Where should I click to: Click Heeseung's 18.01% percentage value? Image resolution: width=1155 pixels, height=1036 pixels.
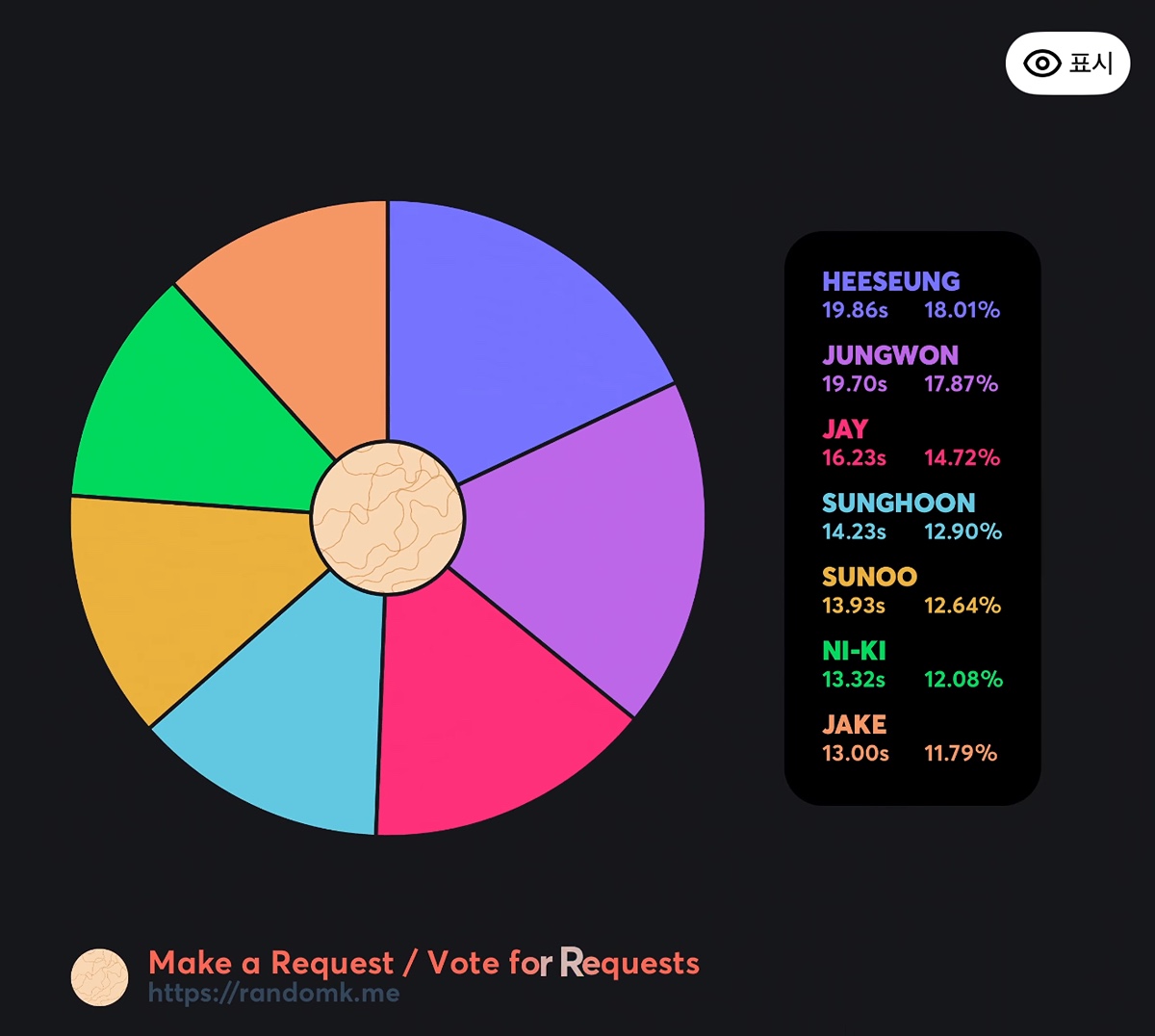(962, 310)
